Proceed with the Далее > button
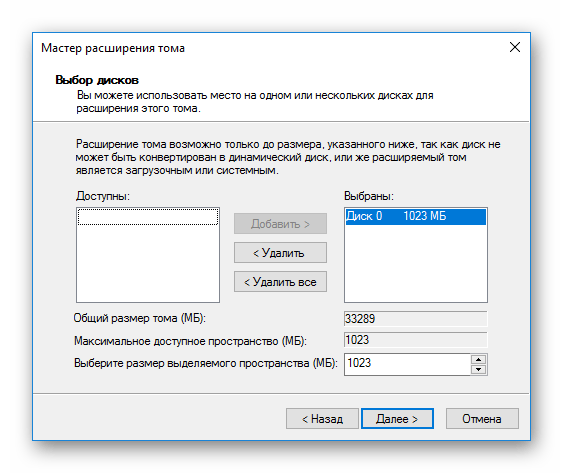Image resolution: width=563 pixels, height=473 pixels. click(x=397, y=418)
